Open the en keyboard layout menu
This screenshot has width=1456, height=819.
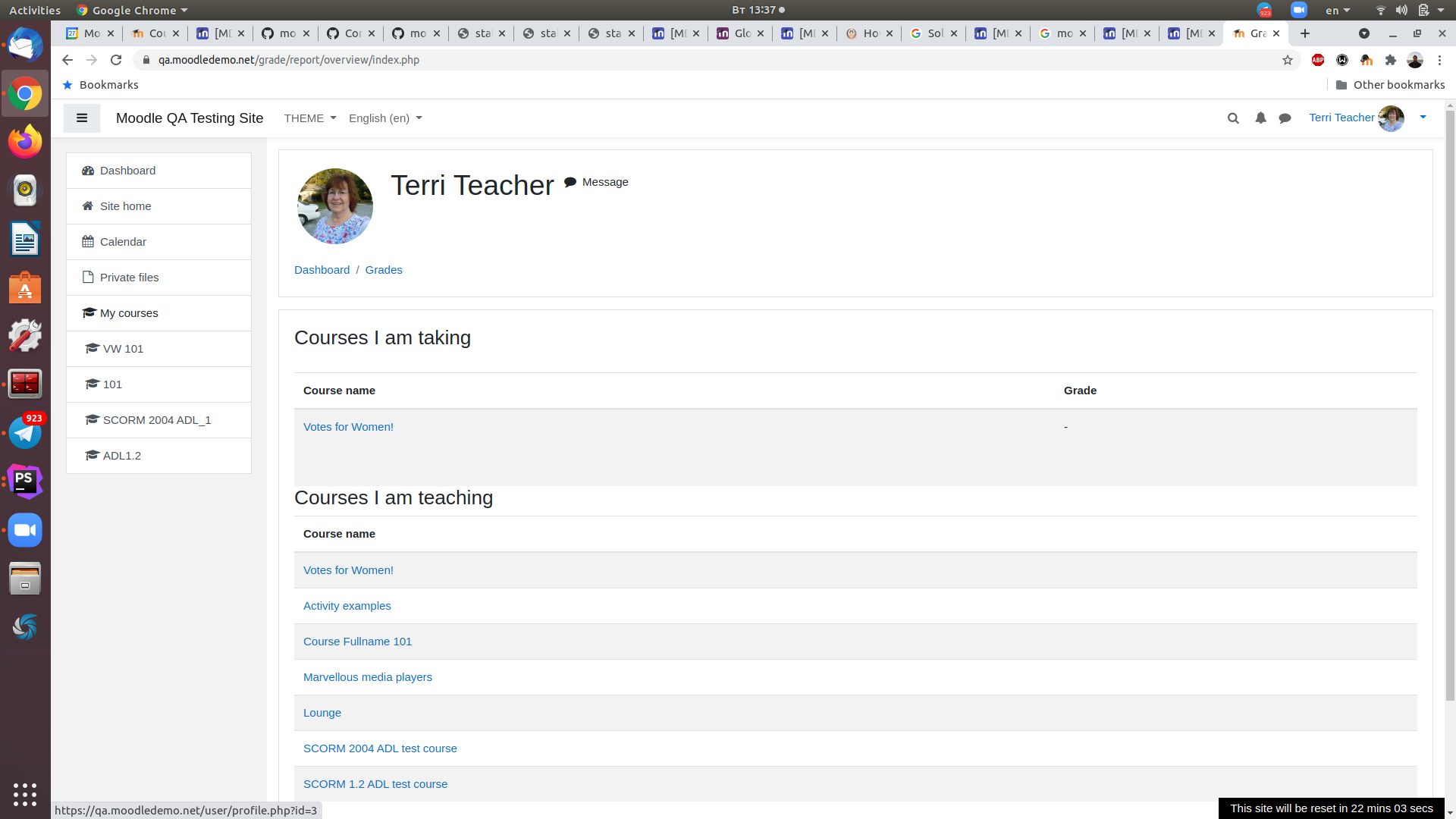(x=1338, y=10)
